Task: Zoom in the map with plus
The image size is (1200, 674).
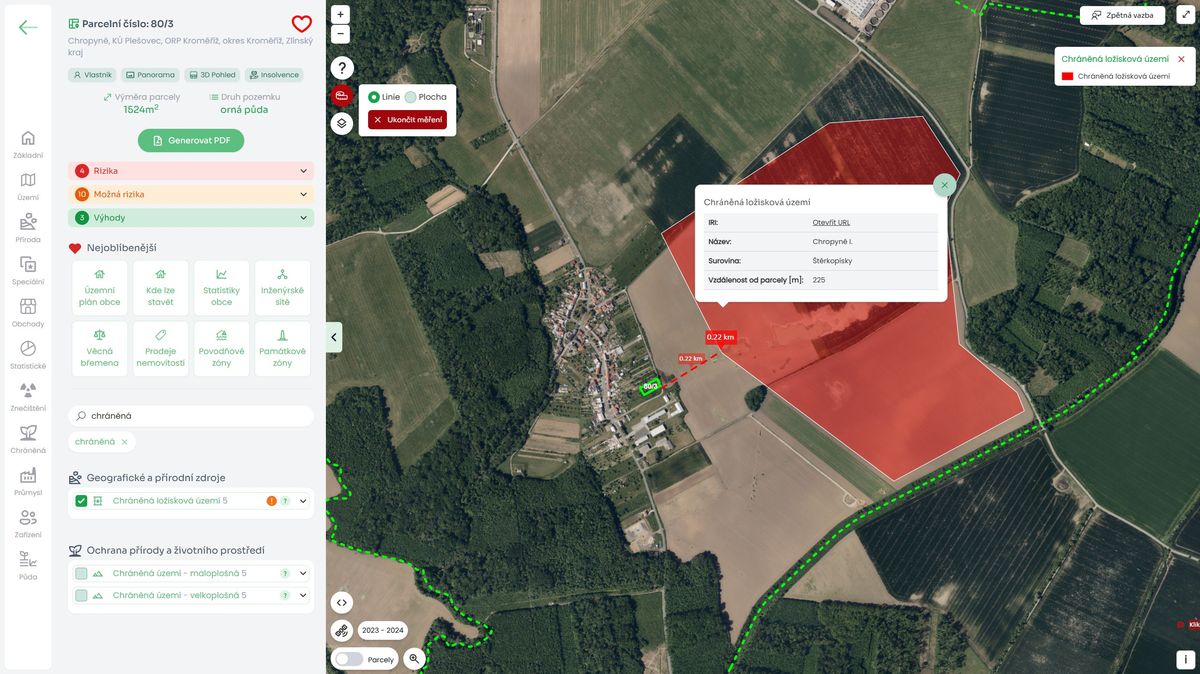Action: [x=341, y=15]
